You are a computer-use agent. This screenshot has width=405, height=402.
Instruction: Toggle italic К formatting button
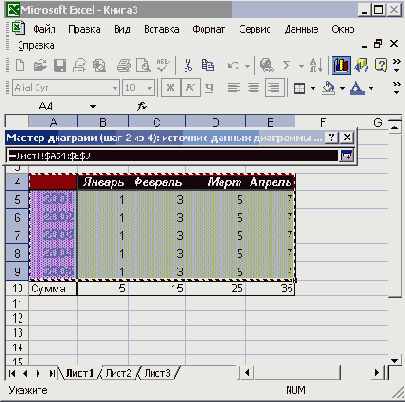coord(190,88)
